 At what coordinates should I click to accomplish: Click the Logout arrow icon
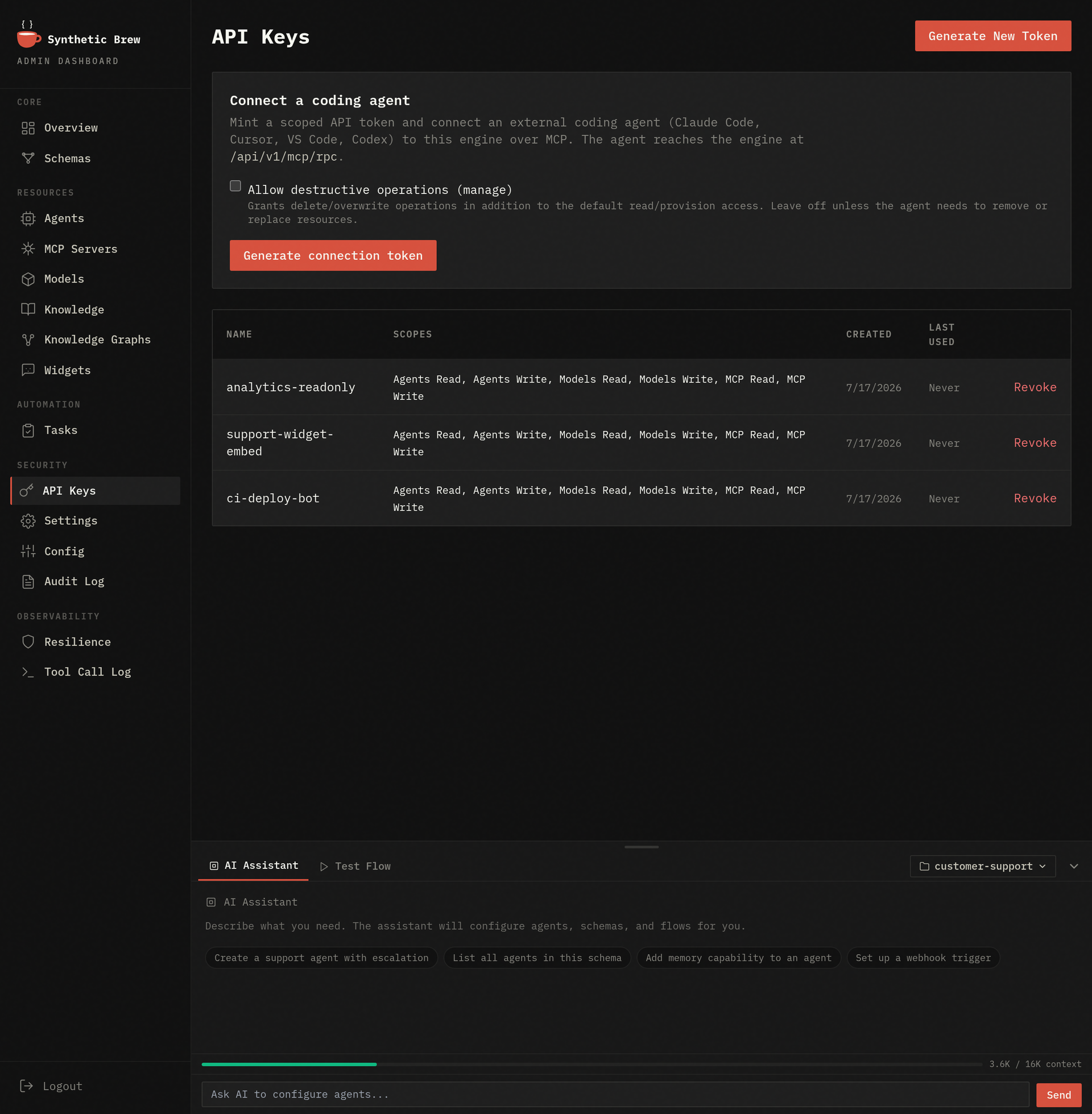tap(26, 1086)
